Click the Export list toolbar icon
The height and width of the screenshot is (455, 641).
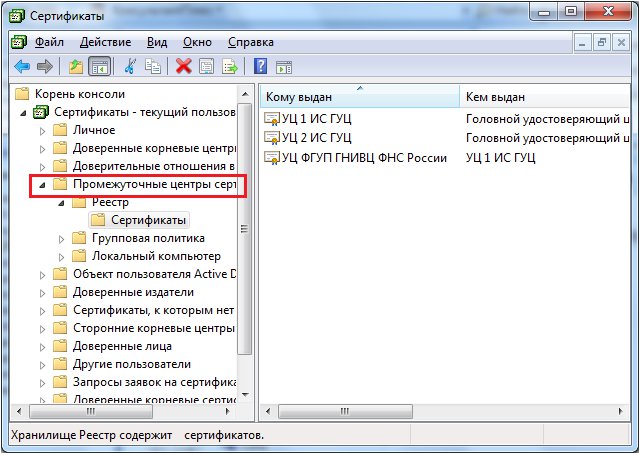(x=230, y=67)
